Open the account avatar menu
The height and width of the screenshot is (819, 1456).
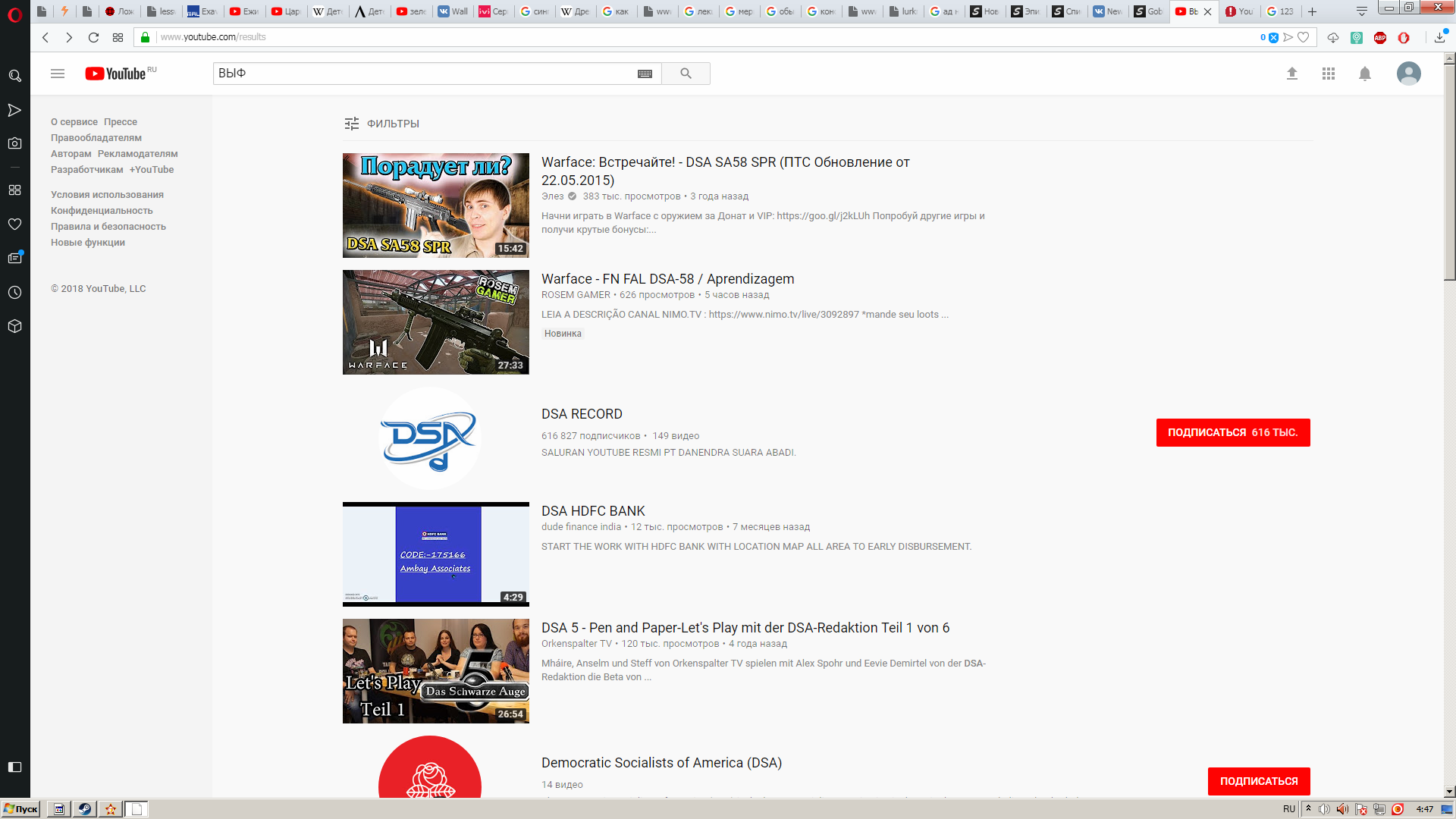coord(1409,74)
